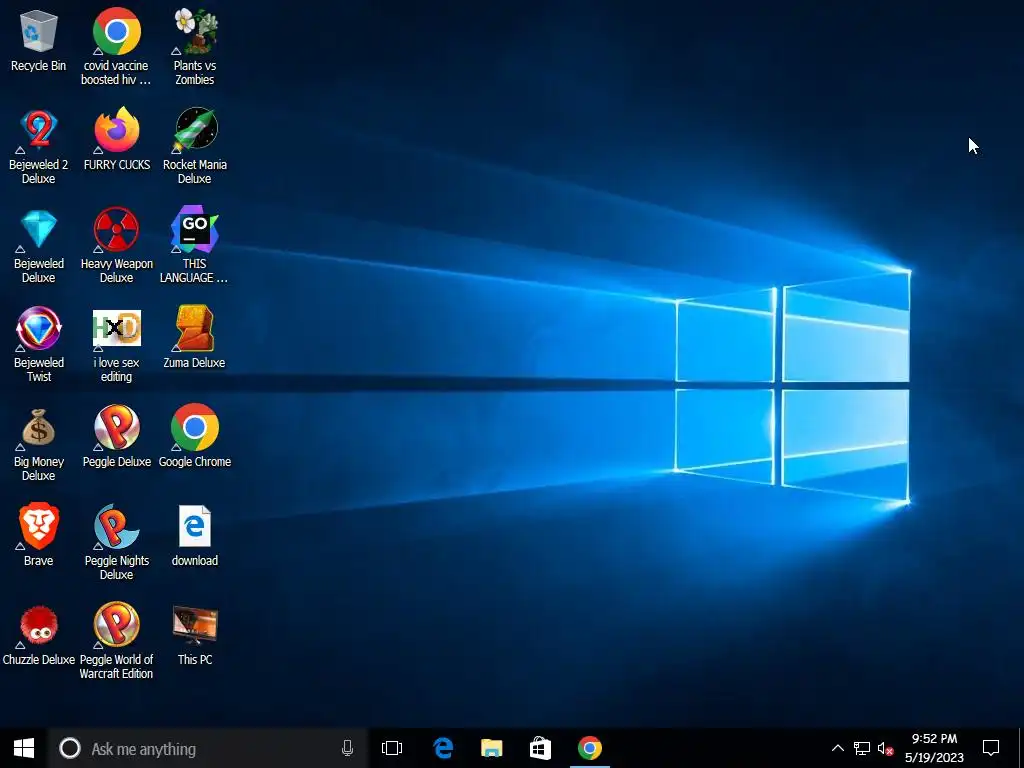Viewport: 1024px width, 768px height.
Task: Launch Microsoft Edge from the taskbar
Action: tap(443, 748)
